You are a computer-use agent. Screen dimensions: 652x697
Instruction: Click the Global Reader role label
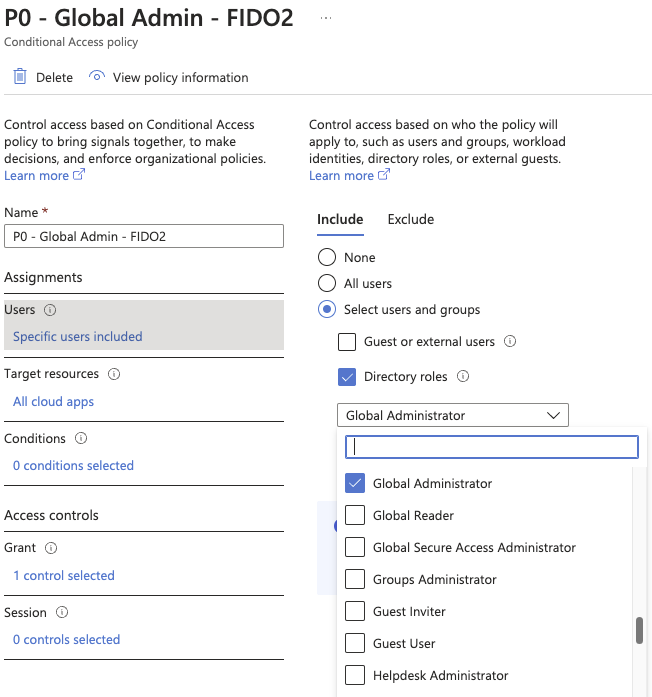[413, 516]
